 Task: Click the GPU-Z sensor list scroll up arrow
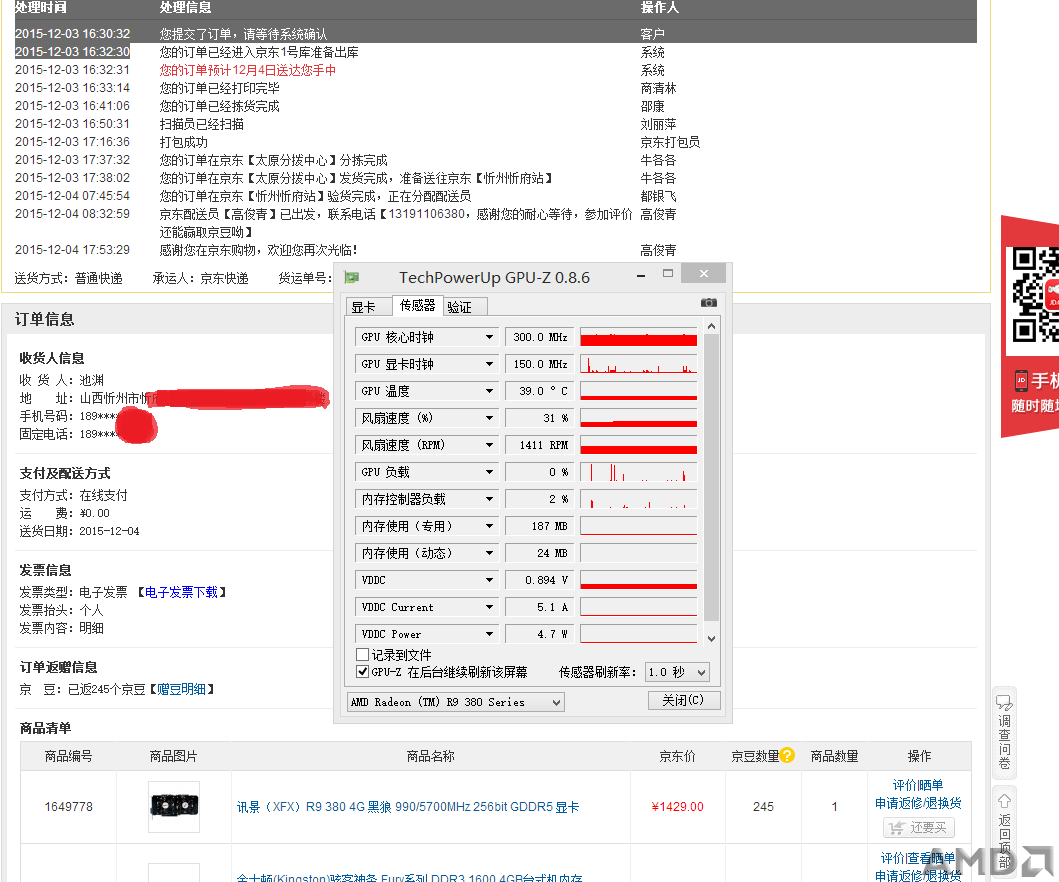711,326
